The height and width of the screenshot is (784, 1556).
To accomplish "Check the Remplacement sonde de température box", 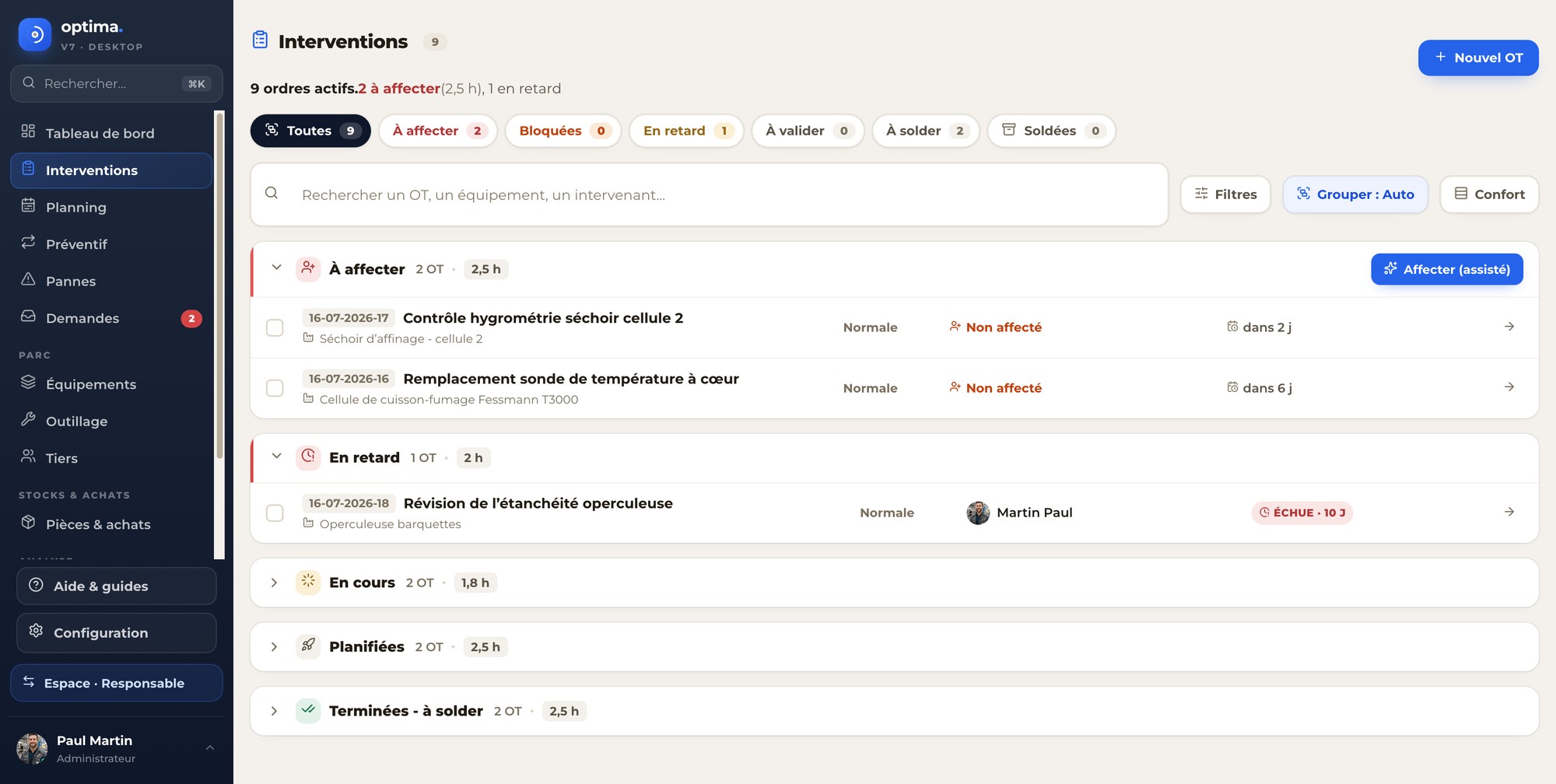I will tap(275, 388).
